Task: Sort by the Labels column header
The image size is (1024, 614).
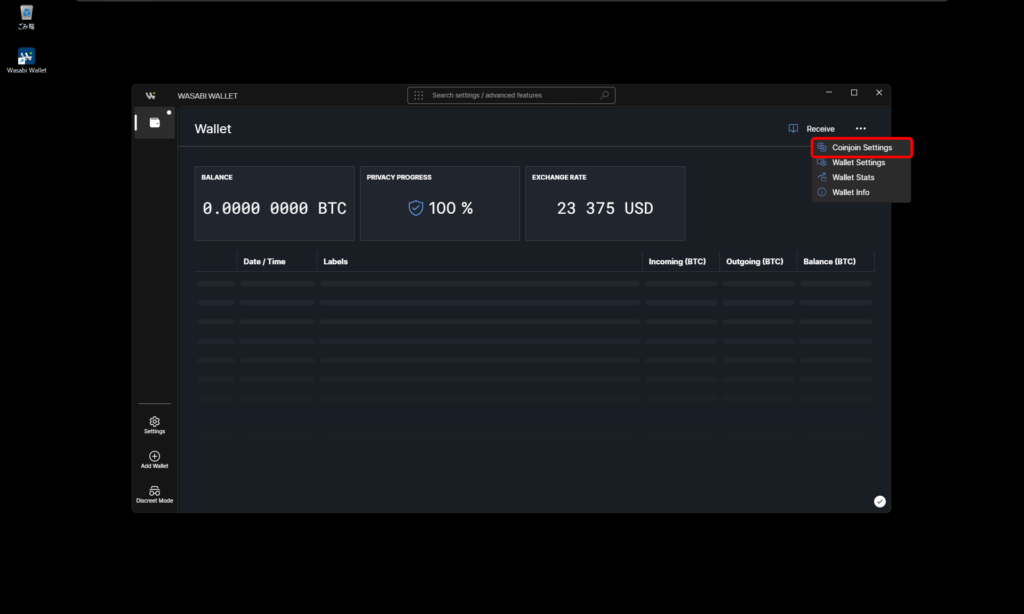Action: pyautogui.click(x=336, y=262)
